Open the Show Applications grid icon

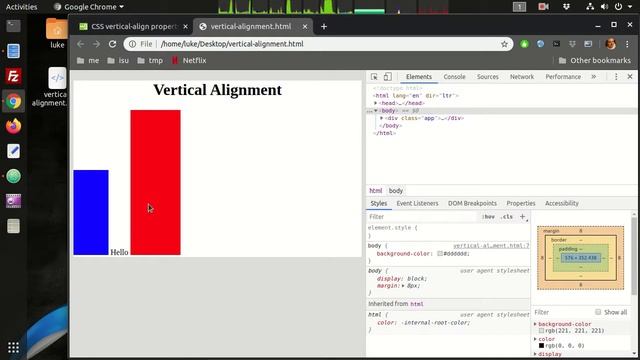[x=13, y=347]
